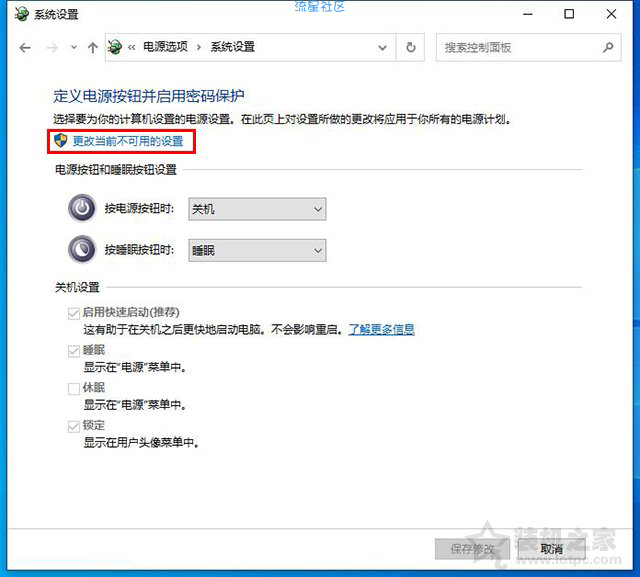Open address bar history dropdown
The width and height of the screenshot is (640, 577).
(382, 48)
